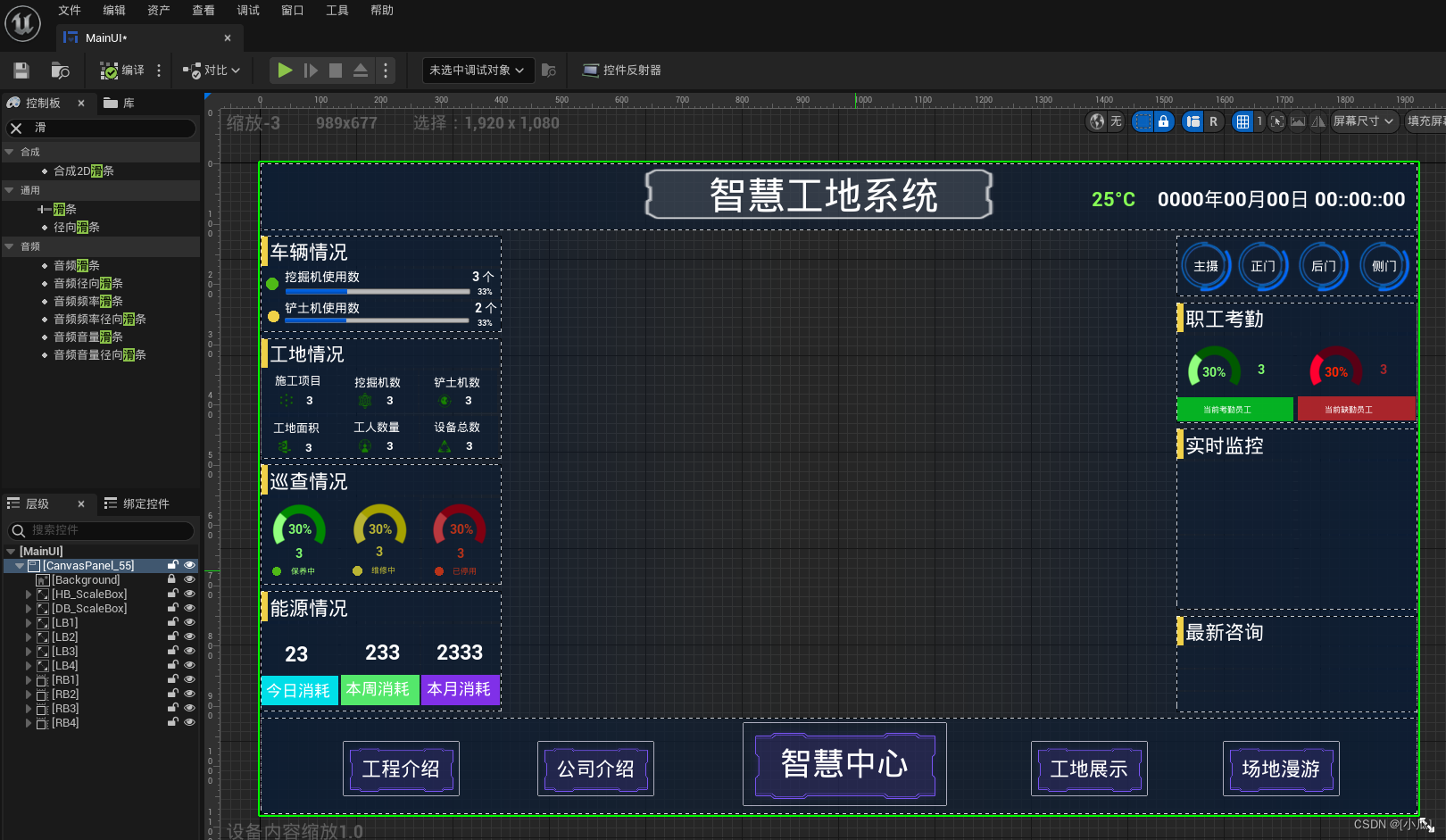Click the 智慧中心 button in canvas
Screen dimensions: 1446x840
tap(844, 764)
